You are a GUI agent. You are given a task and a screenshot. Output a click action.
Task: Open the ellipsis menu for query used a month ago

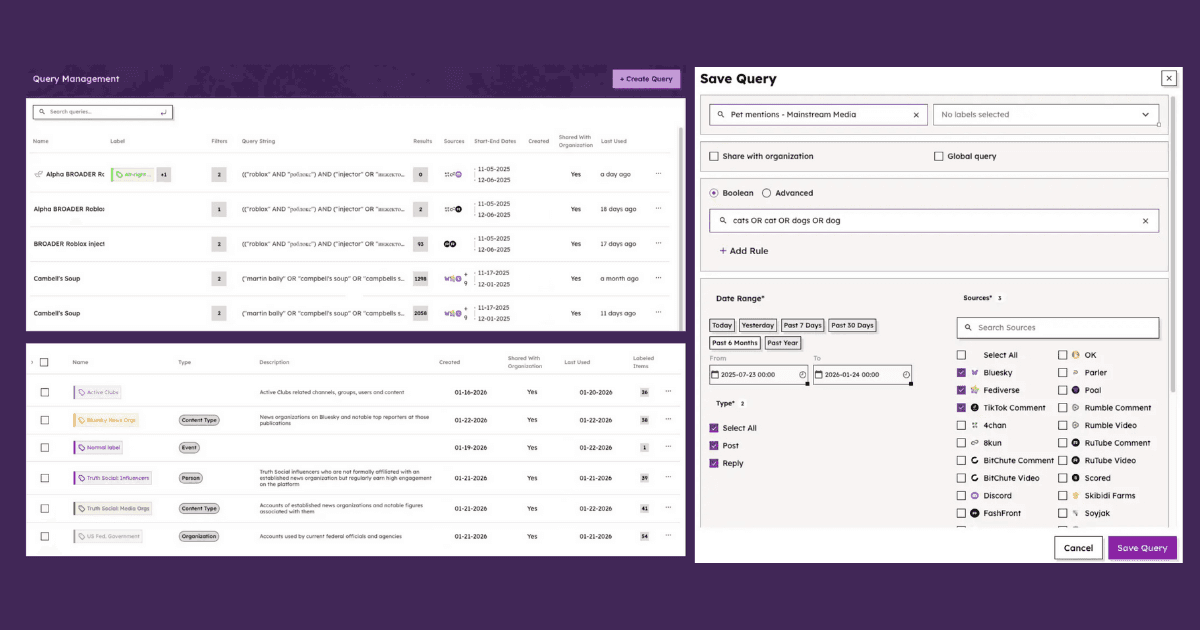click(x=658, y=279)
